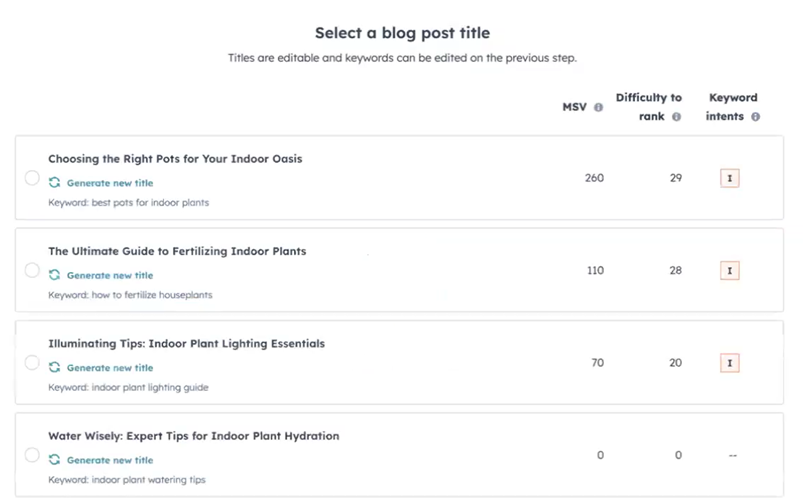
Task: Click intent badge I for the fertilize houseplants keyword
Action: [730, 271]
